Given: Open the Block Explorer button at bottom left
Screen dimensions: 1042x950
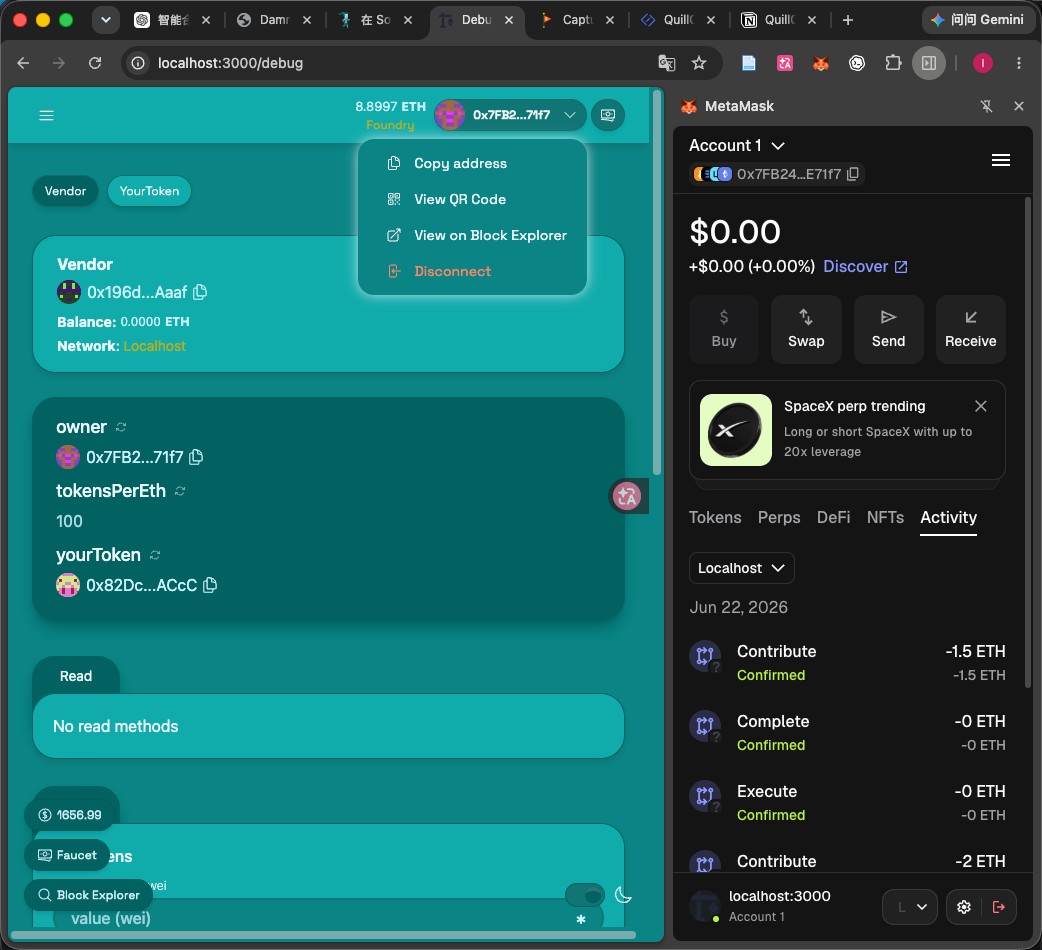Looking at the screenshot, I should [88, 895].
